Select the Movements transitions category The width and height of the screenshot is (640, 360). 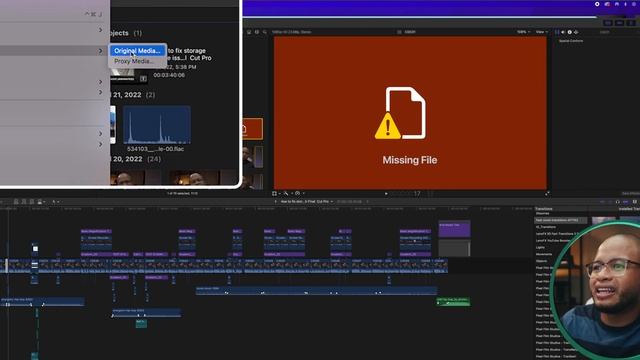[544, 254]
